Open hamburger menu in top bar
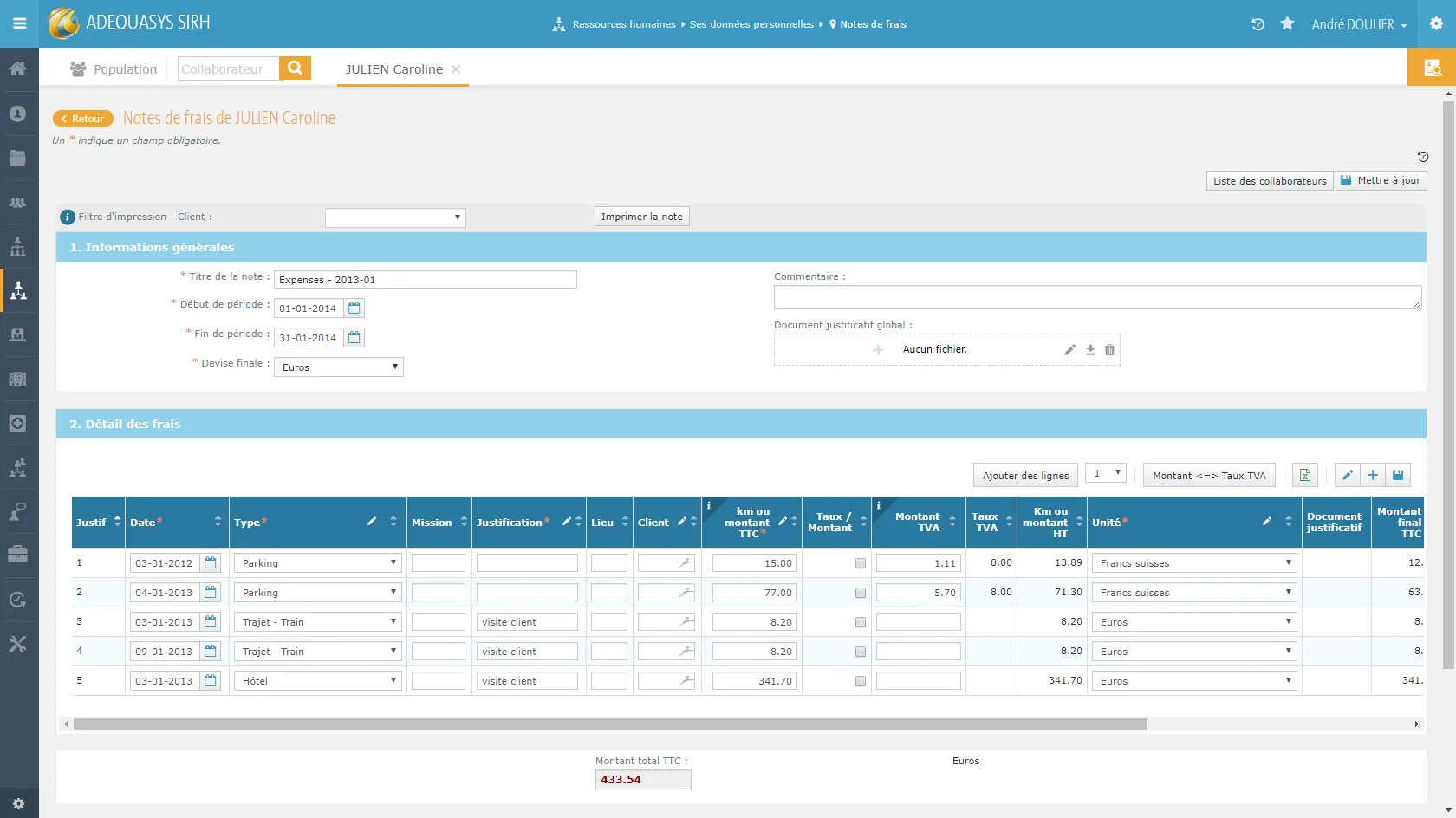The height and width of the screenshot is (818, 1456). [x=19, y=23]
